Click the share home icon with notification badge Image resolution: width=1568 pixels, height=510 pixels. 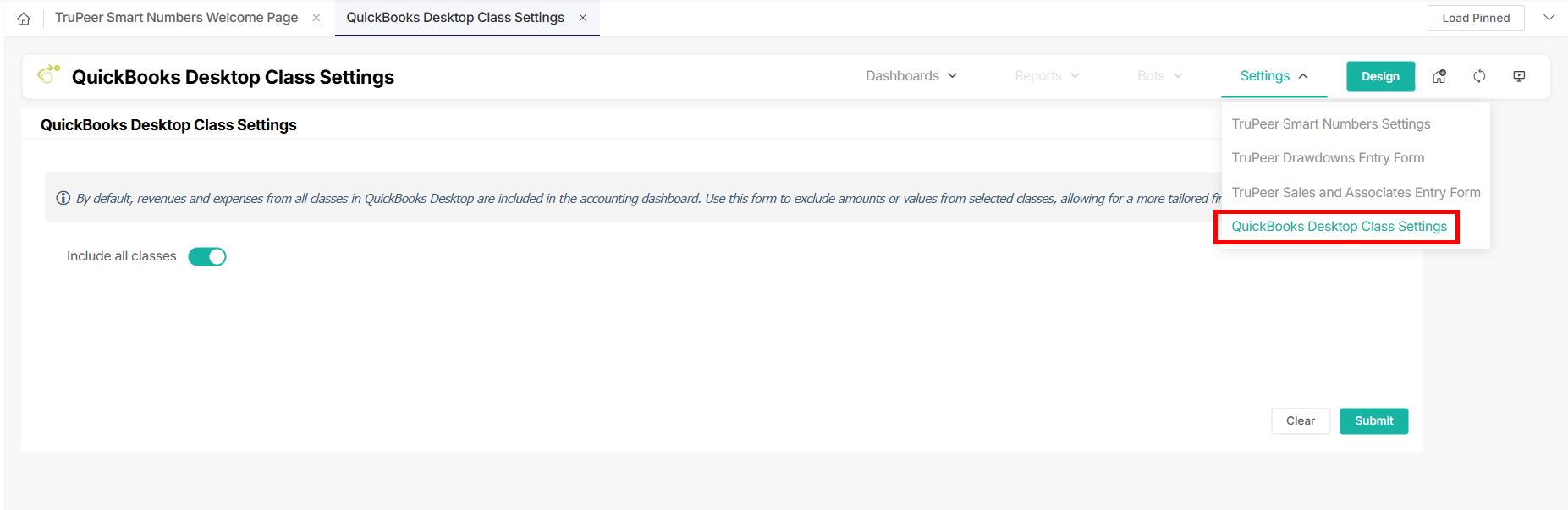pos(1439,76)
